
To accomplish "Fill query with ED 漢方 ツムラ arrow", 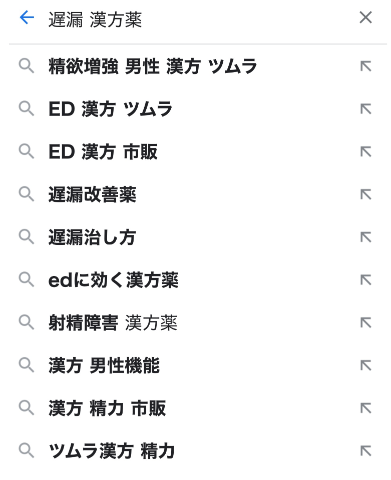I will point(366,109).
